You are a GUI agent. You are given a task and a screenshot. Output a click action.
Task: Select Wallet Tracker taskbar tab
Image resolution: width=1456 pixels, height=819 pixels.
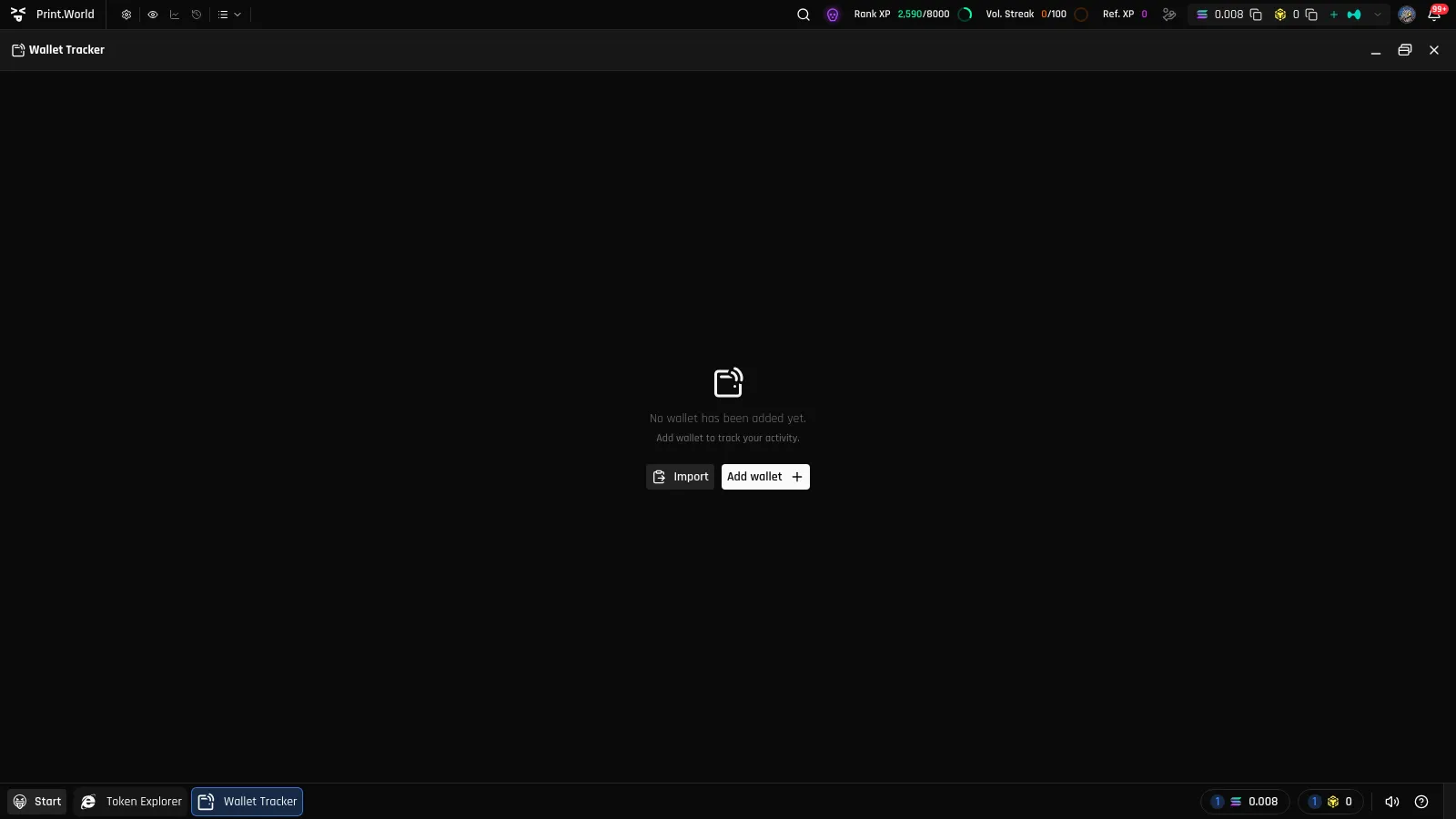248,802
